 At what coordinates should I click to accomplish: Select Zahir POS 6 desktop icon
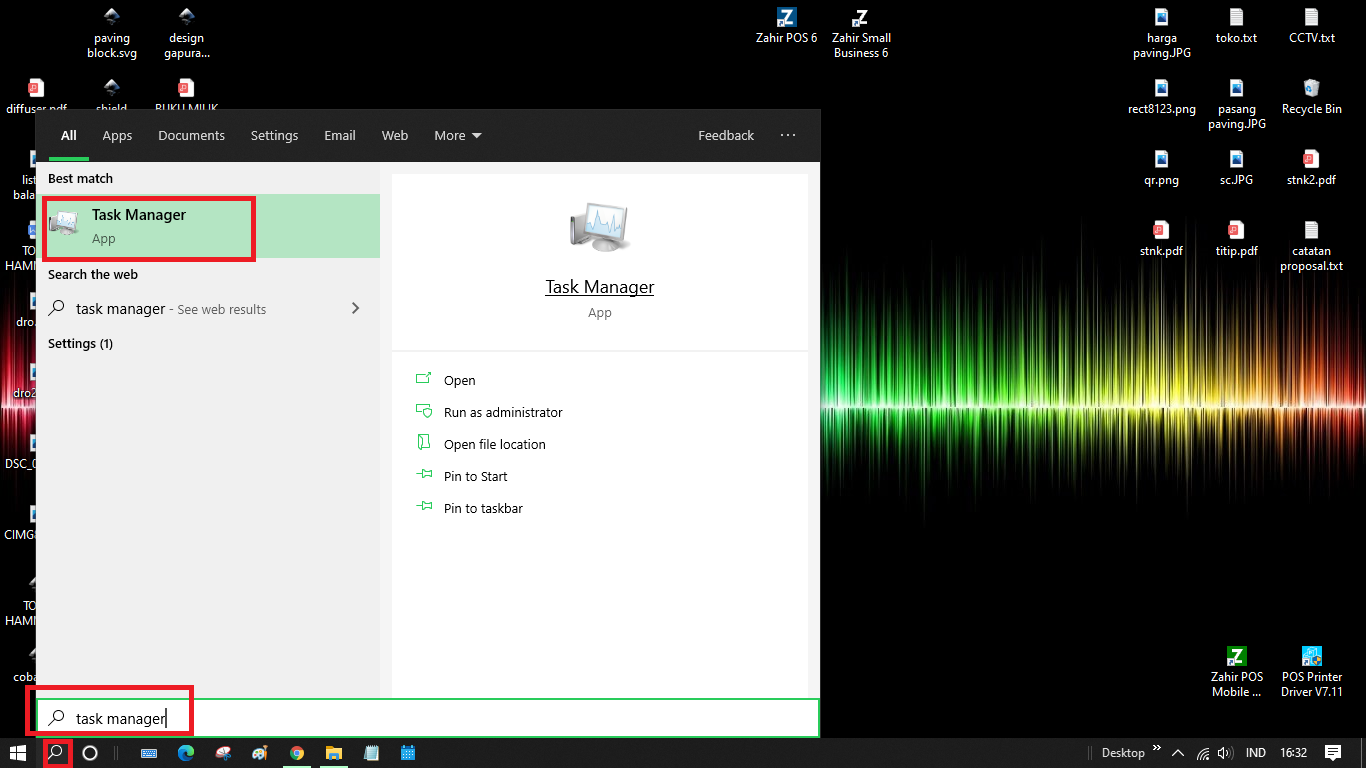click(x=786, y=27)
